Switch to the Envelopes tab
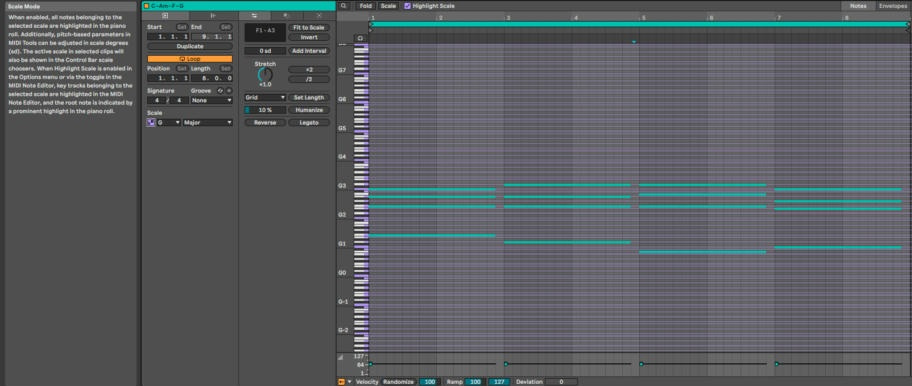Screen dimensions: 912x386 click(893, 6)
